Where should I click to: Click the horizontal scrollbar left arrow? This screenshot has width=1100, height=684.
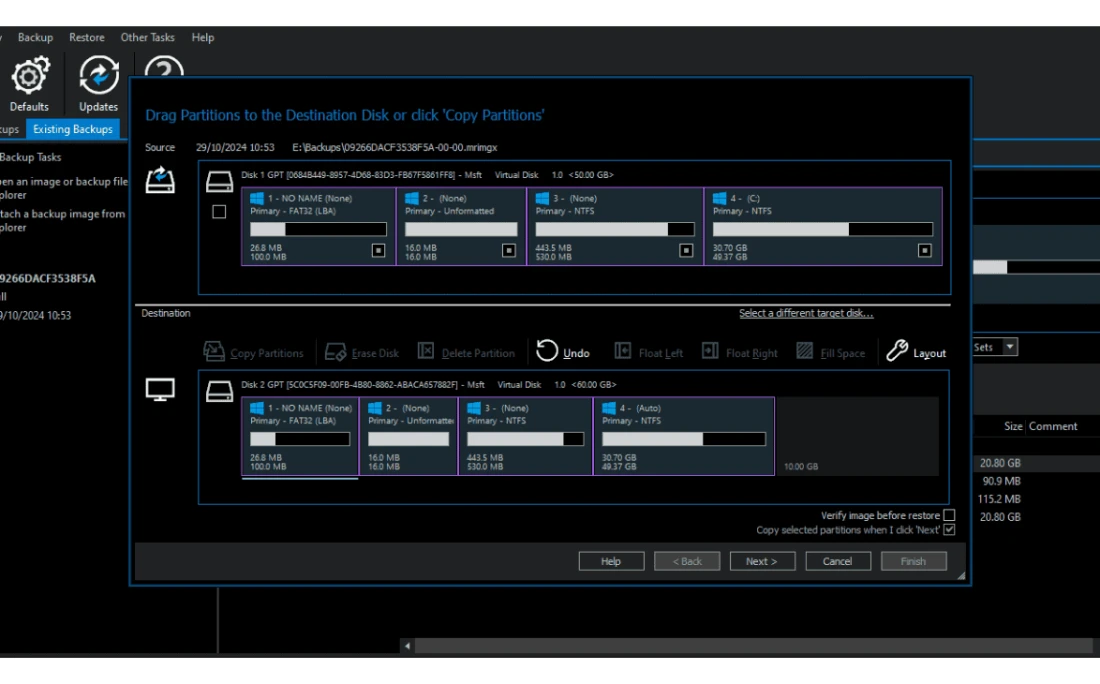(407, 646)
